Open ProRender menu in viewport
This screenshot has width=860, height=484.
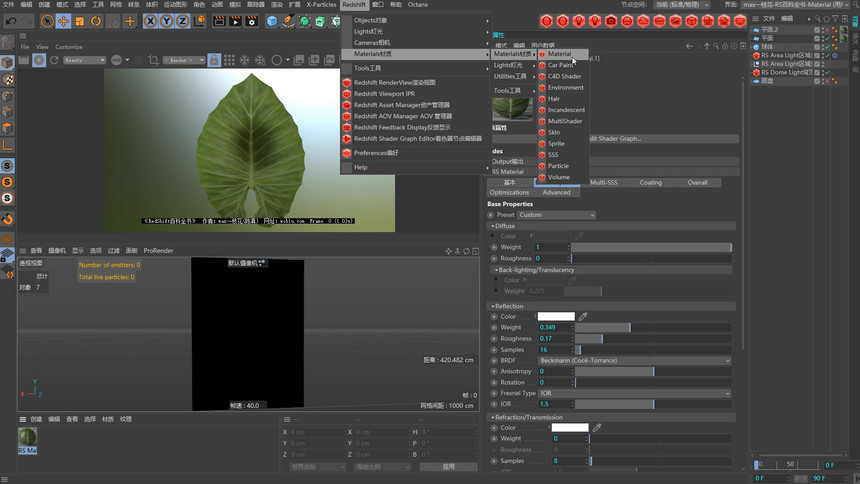pos(159,250)
